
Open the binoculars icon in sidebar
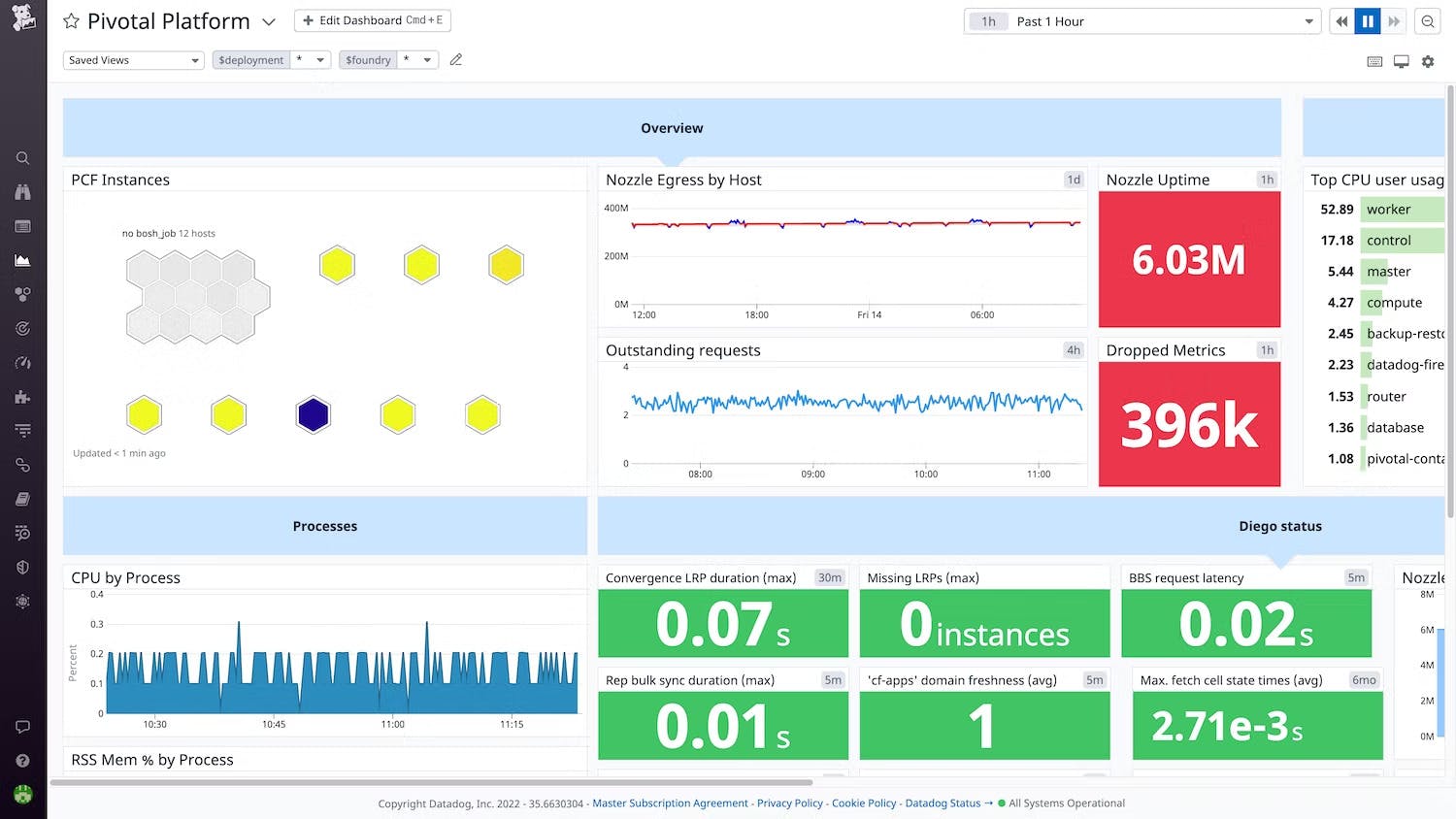(x=23, y=192)
